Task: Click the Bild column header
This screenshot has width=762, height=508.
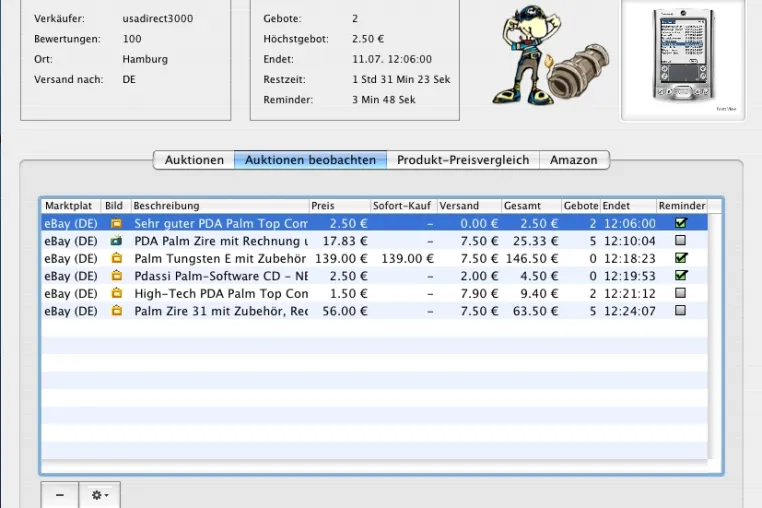Action: [116, 206]
